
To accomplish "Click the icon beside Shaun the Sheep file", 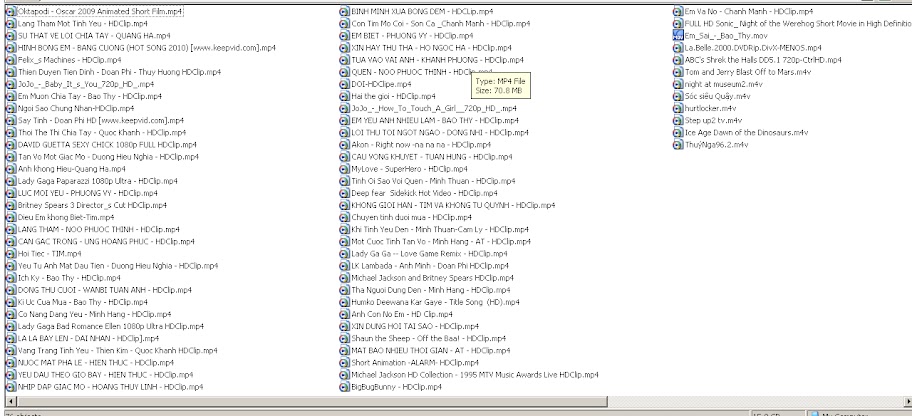I will 344,338.
